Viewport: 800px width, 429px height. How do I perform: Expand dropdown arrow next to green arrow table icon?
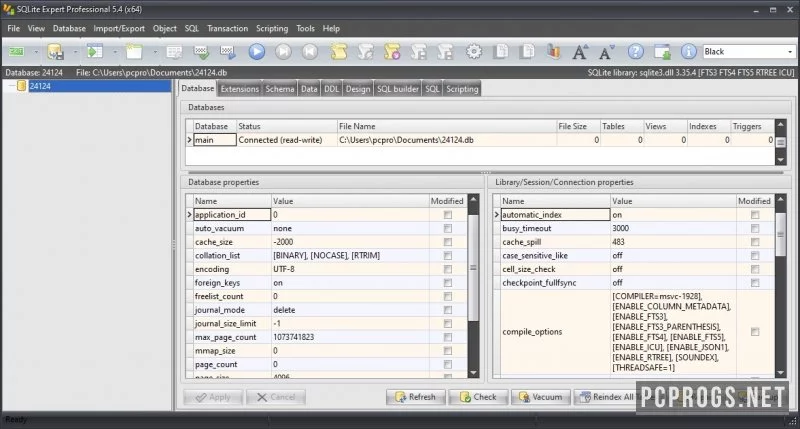[x=115, y=52]
